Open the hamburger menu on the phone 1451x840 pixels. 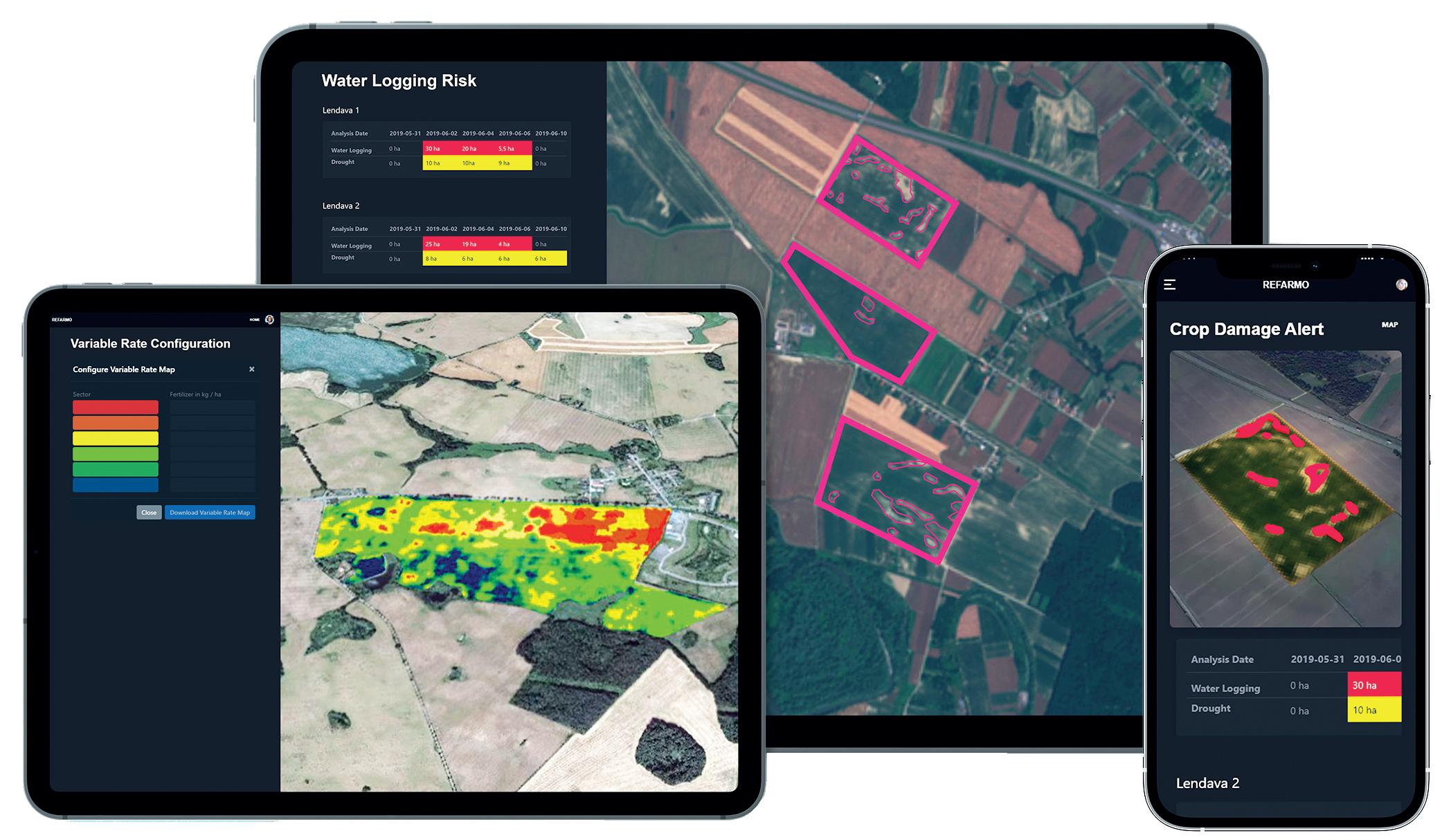click(1170, 285)
